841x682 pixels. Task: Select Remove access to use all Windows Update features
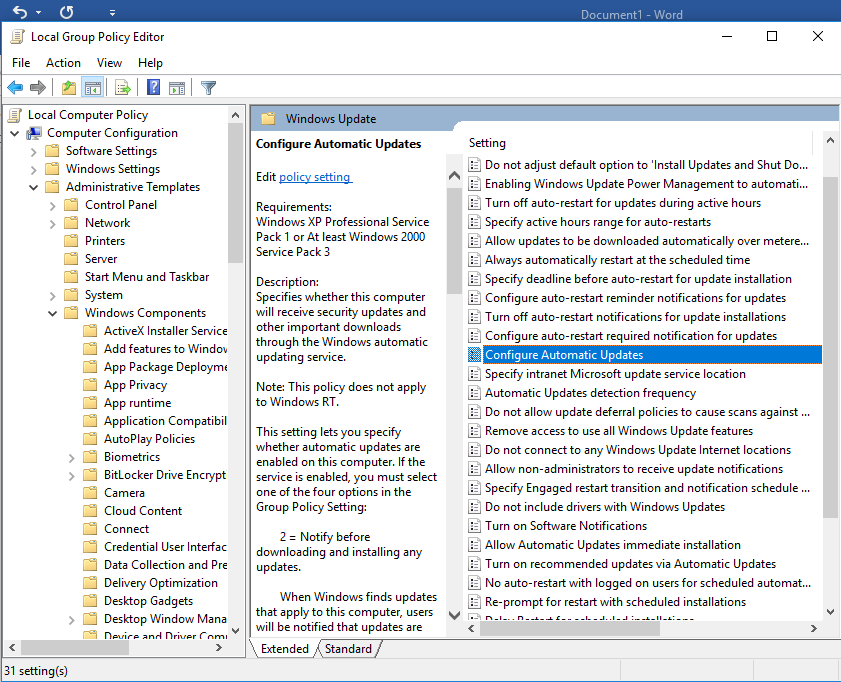pos(619,431)
